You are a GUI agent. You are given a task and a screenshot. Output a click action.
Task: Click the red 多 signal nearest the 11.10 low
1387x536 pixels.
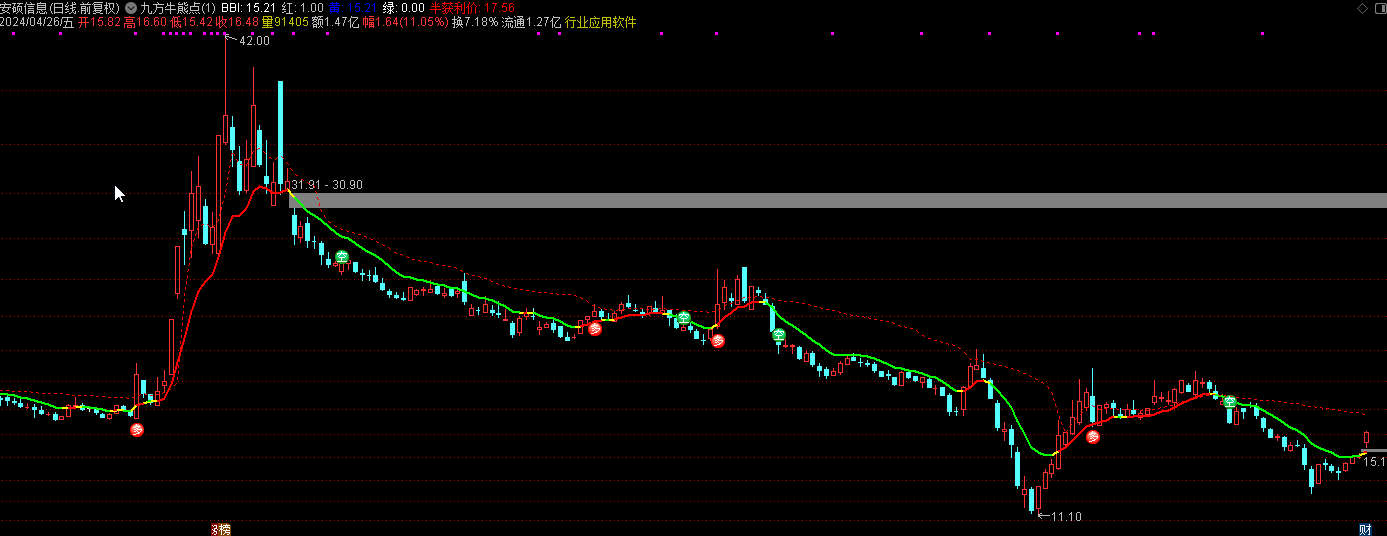click(1093, 436)
